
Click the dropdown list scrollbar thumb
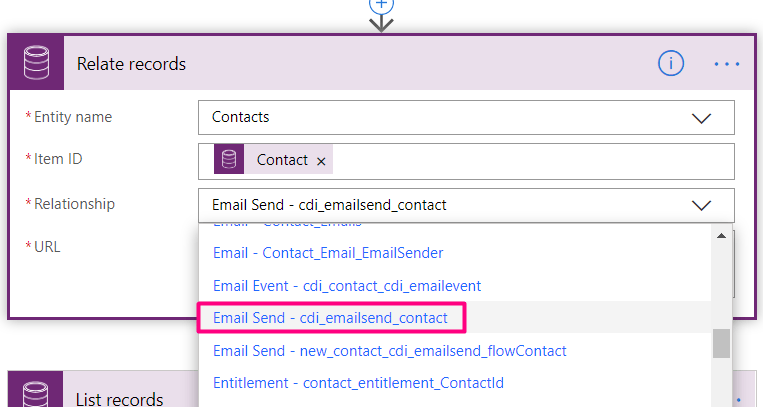[x=720, y=343]
